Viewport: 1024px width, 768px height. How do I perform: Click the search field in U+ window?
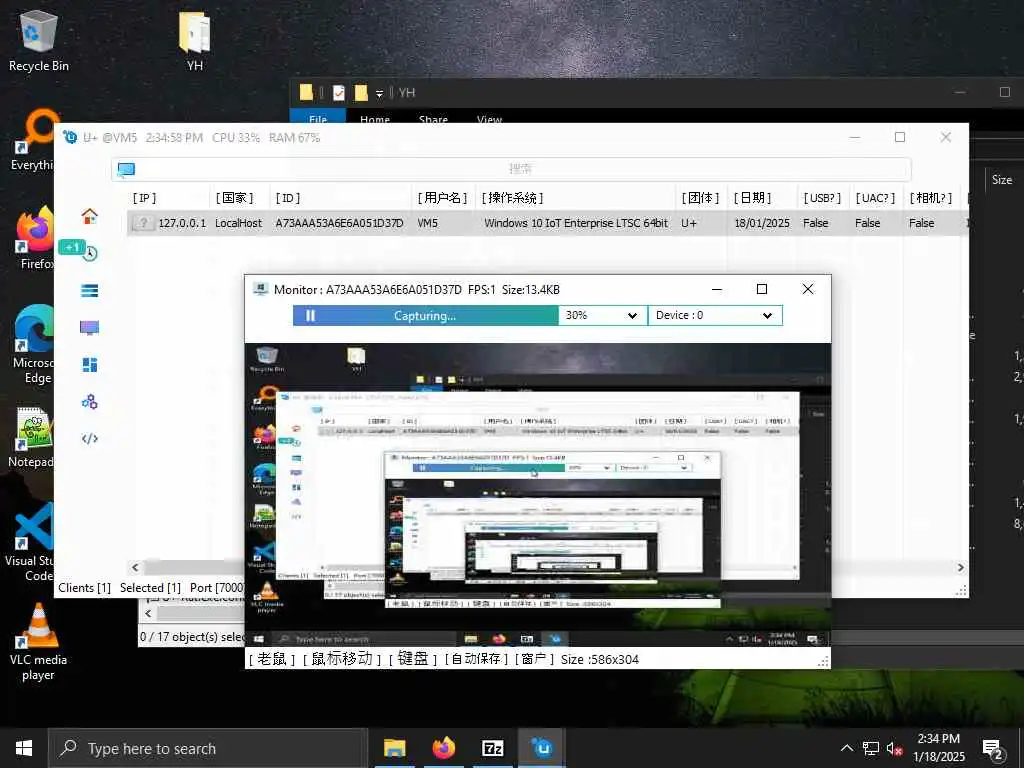pos(511,169)
